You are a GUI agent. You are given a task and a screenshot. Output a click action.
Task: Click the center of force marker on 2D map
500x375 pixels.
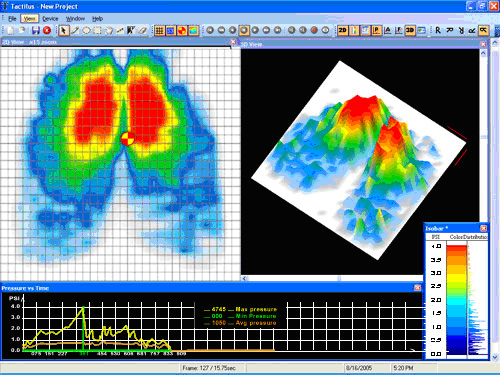point(127,139)
